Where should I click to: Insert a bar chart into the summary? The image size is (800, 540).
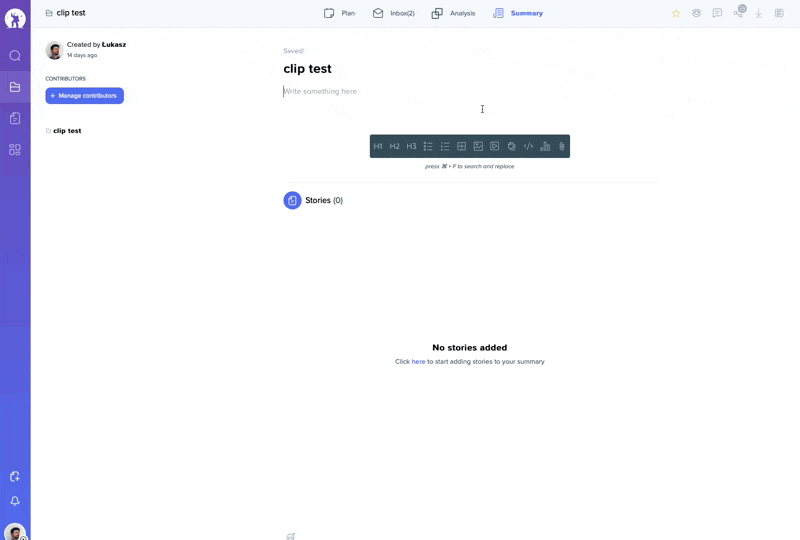545,146
